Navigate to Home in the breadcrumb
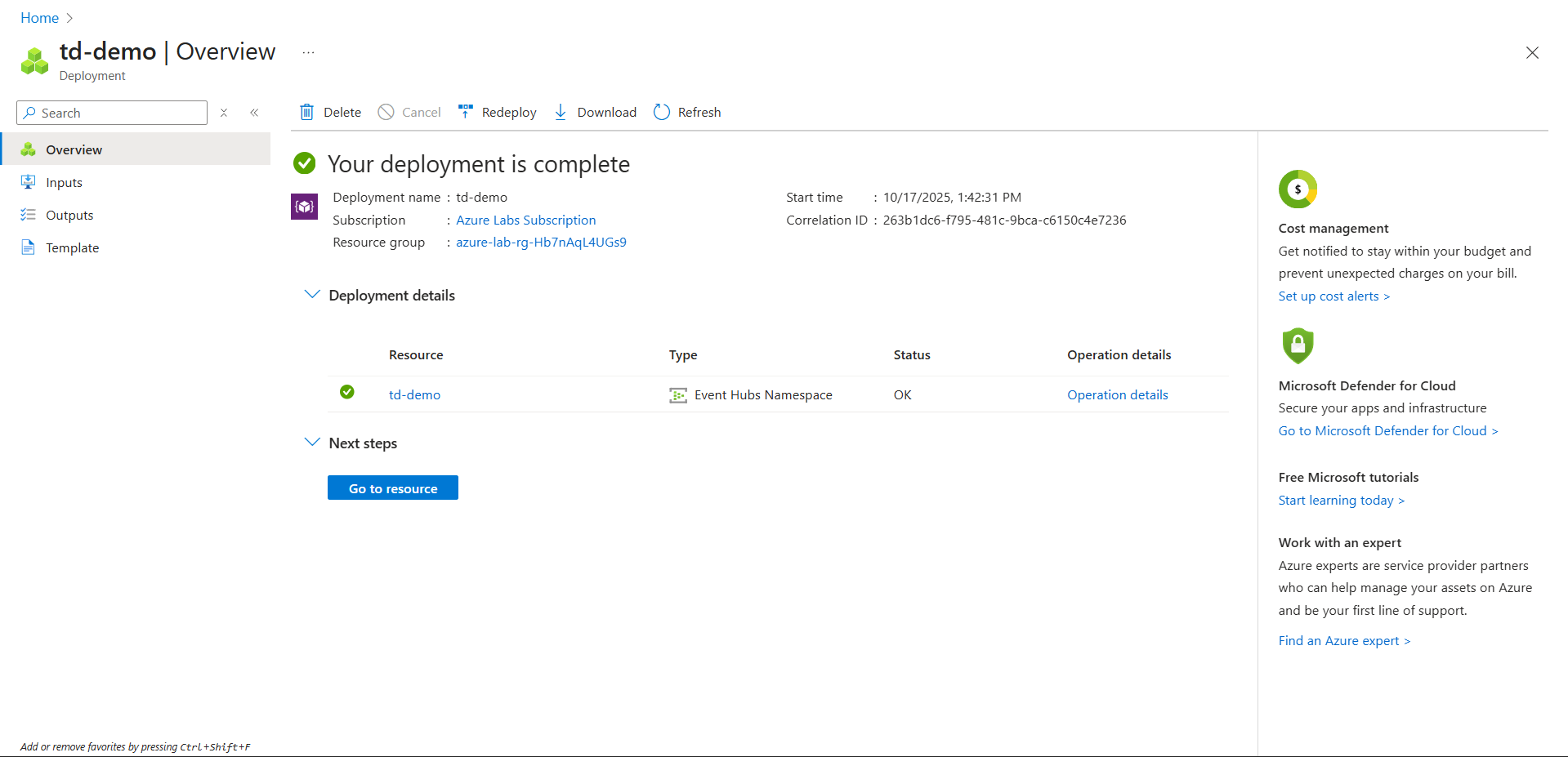Screen dimensions: 1568x757 (39, 18)
